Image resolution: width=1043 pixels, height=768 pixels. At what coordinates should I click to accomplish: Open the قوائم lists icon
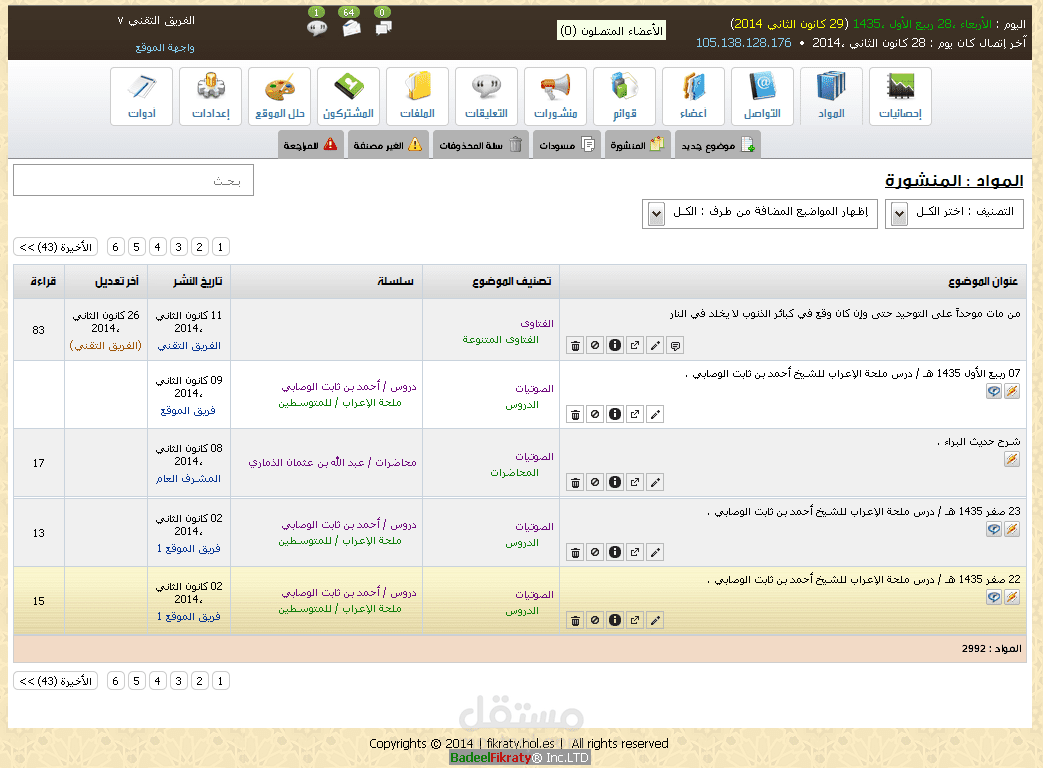(624, 96)
